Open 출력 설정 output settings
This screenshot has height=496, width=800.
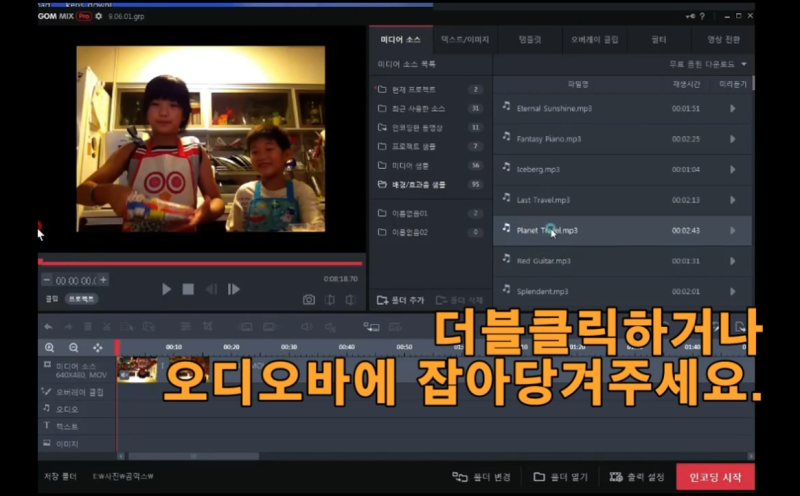[637, 477]
